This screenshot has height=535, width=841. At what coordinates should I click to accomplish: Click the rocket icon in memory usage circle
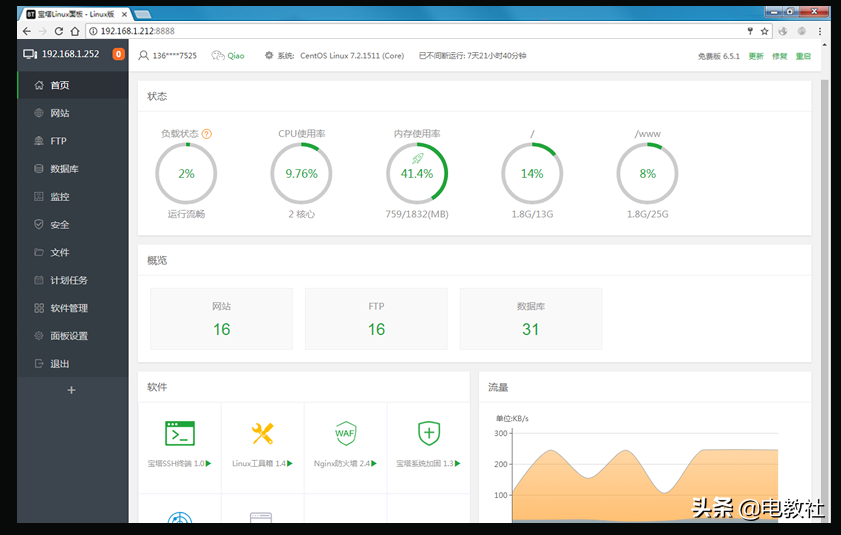(417, 158)
